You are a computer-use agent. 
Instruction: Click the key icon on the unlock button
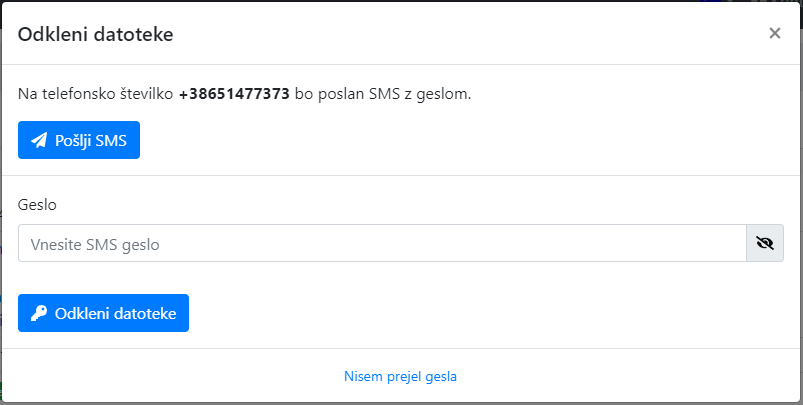39,313
